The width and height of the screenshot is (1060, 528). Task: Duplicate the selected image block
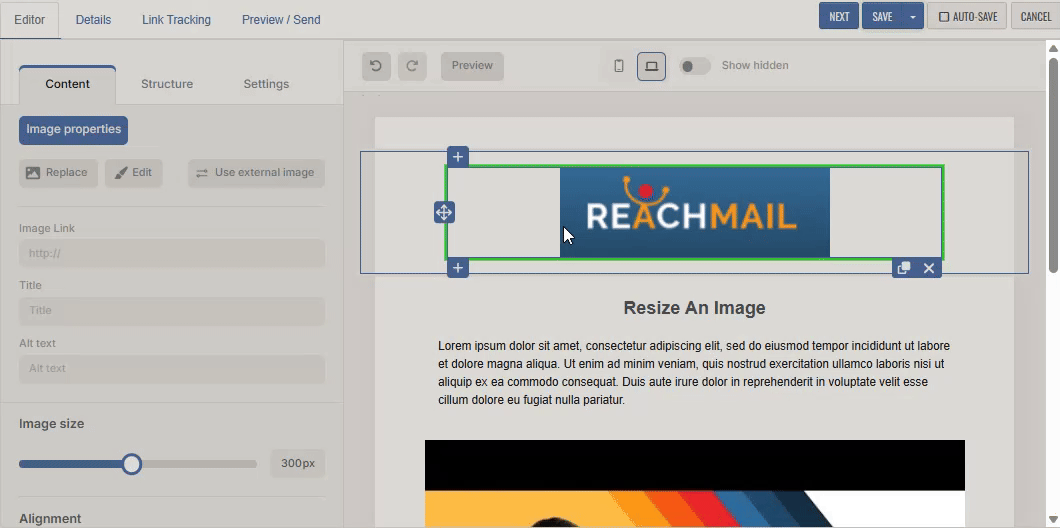pos(904,268)
